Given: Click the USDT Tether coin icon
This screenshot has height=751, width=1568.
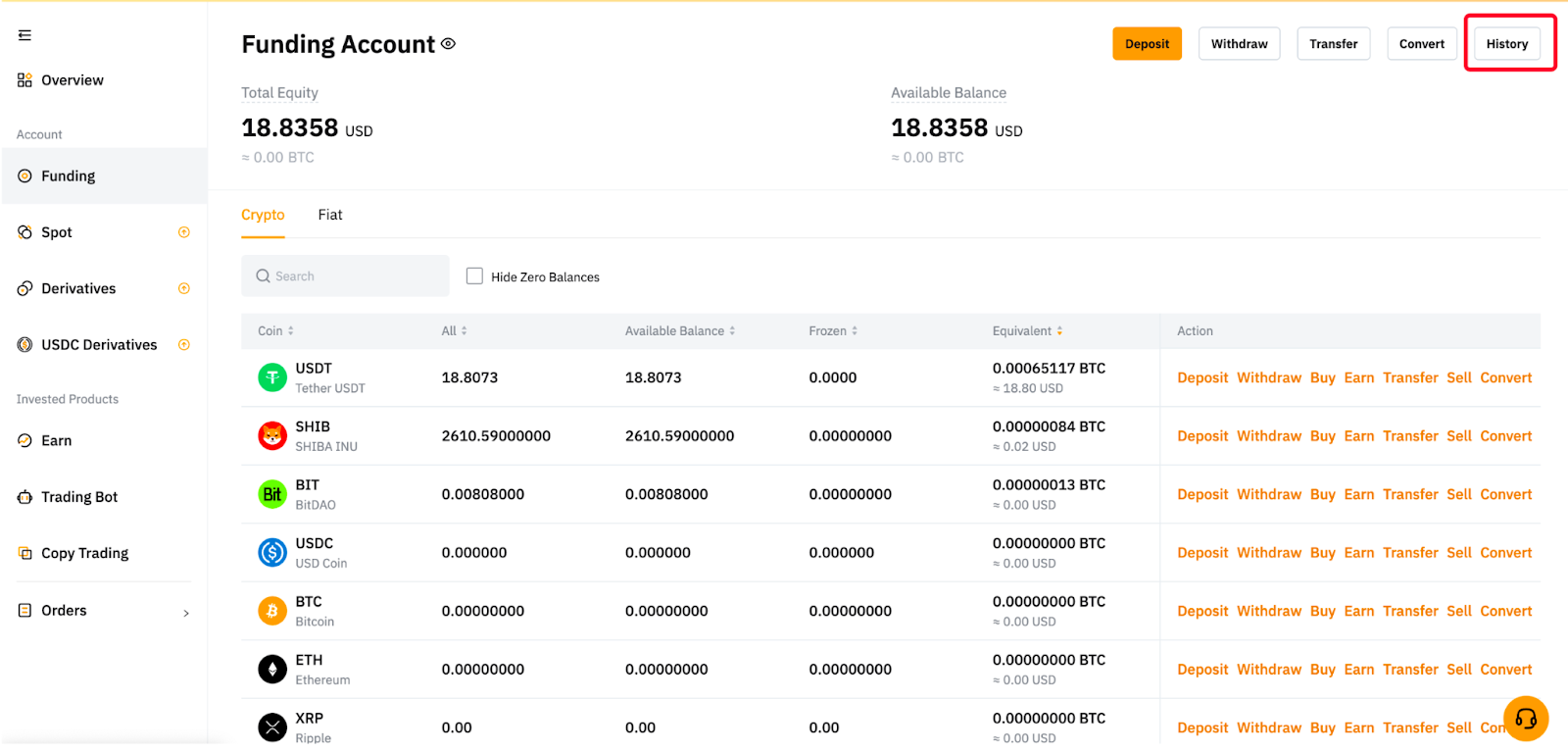Looking at the screenshot, I should pos(272,377).
